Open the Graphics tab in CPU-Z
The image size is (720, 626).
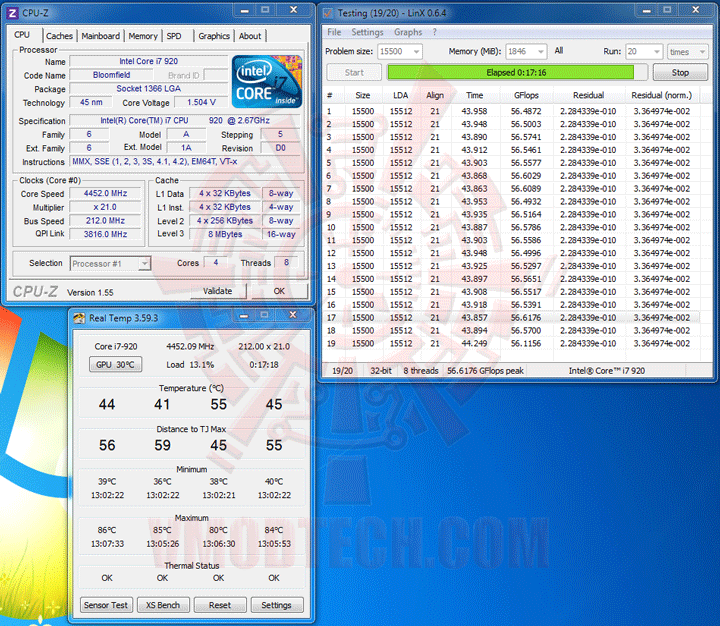pyautogui.click(x=214, y=36)
